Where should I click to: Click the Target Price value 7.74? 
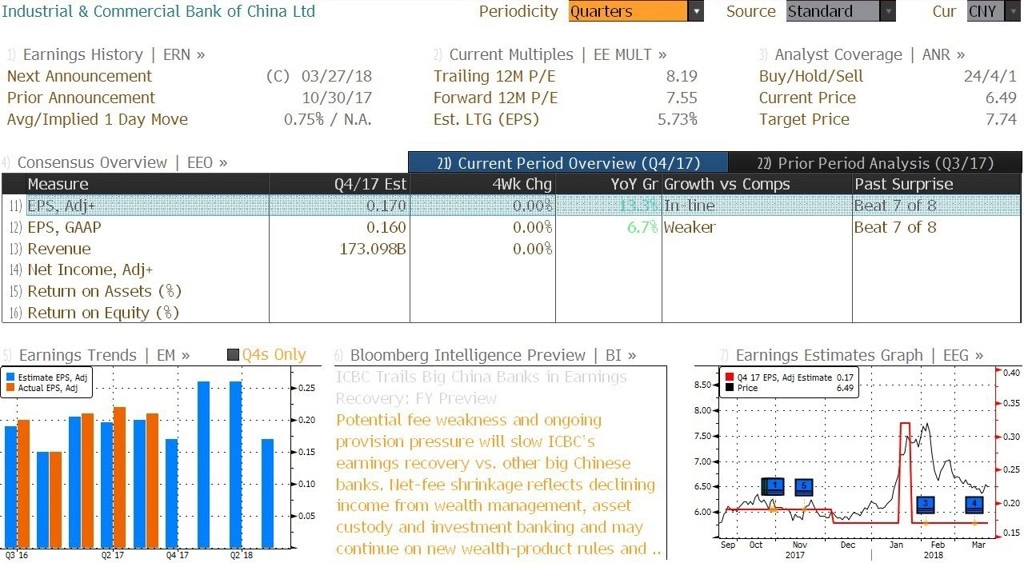tap(1001, 119)
